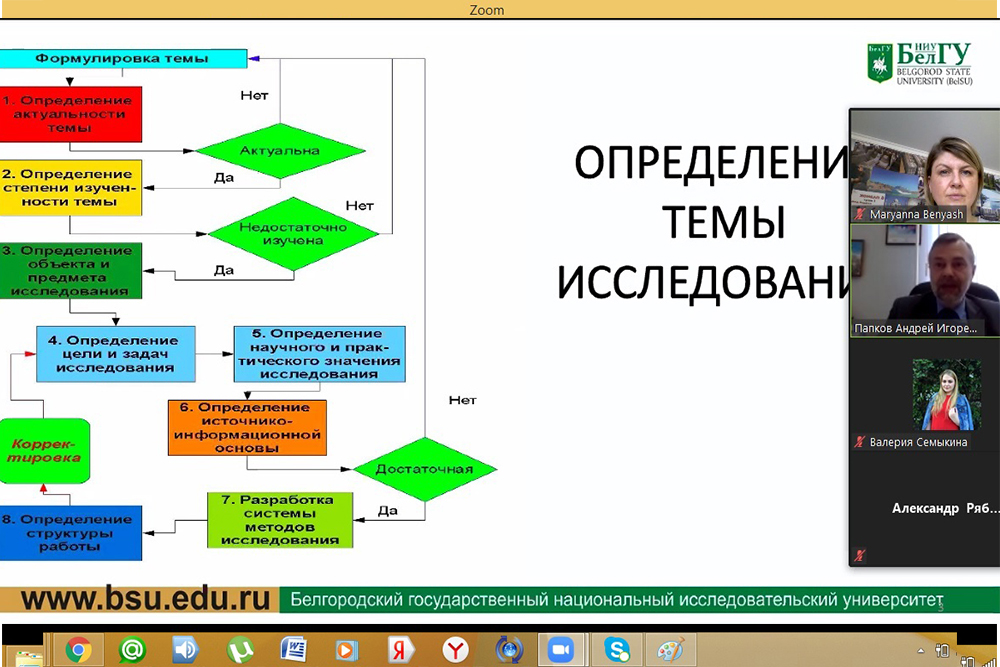The image size is (1000, 667).
Task: Open Google Chrome from the taskbar
Action: tap(80, 650)
